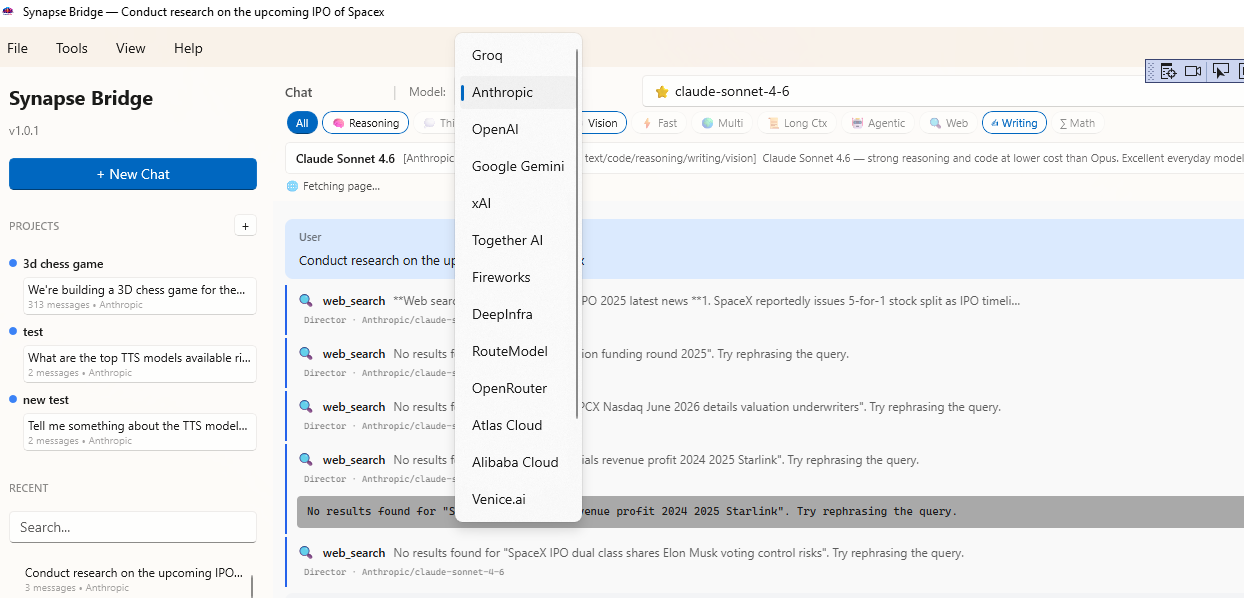
Task: Choose Together AI from the provider list
Action: (516, 240)
